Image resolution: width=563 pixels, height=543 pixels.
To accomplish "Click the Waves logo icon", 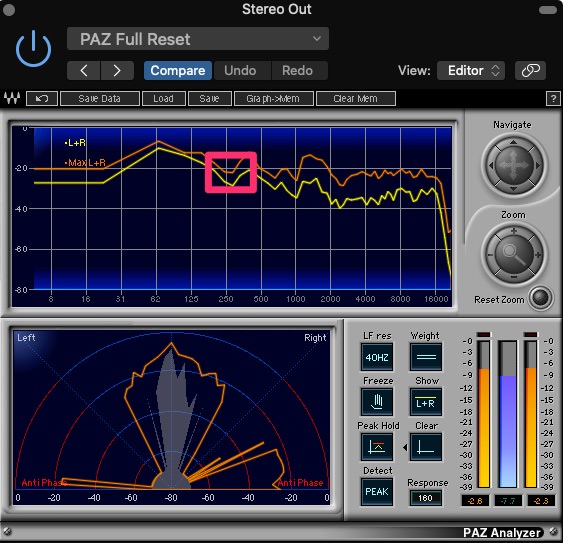I will [x=11, y=98].
